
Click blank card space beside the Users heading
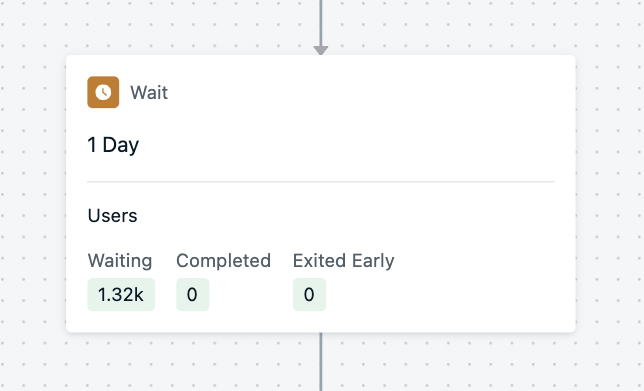coord(347,216)
